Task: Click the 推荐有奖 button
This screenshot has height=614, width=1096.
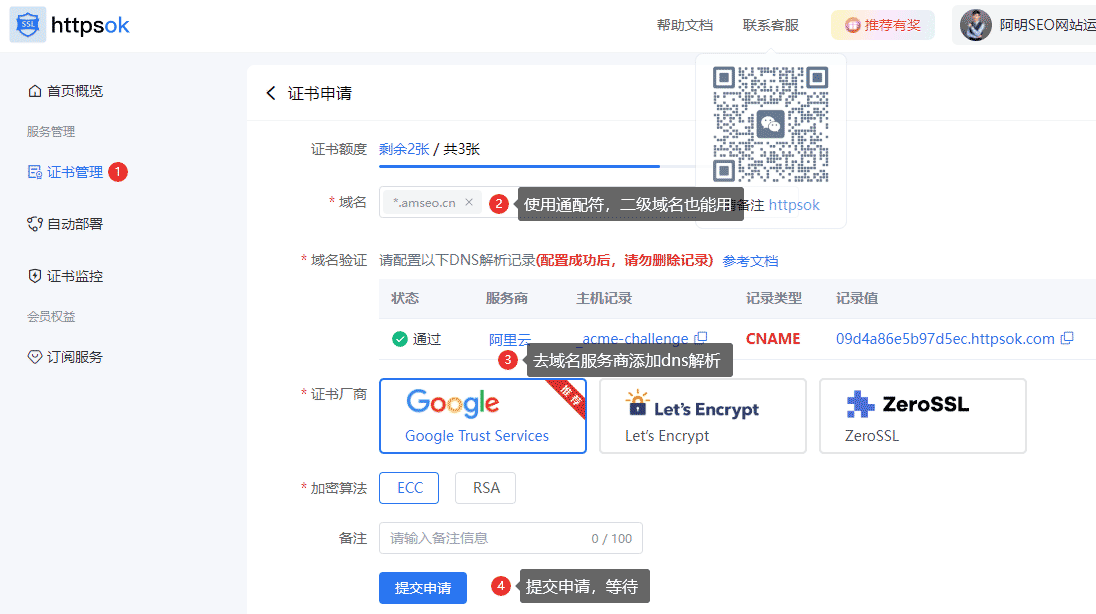Action: (x=882, y=25)
